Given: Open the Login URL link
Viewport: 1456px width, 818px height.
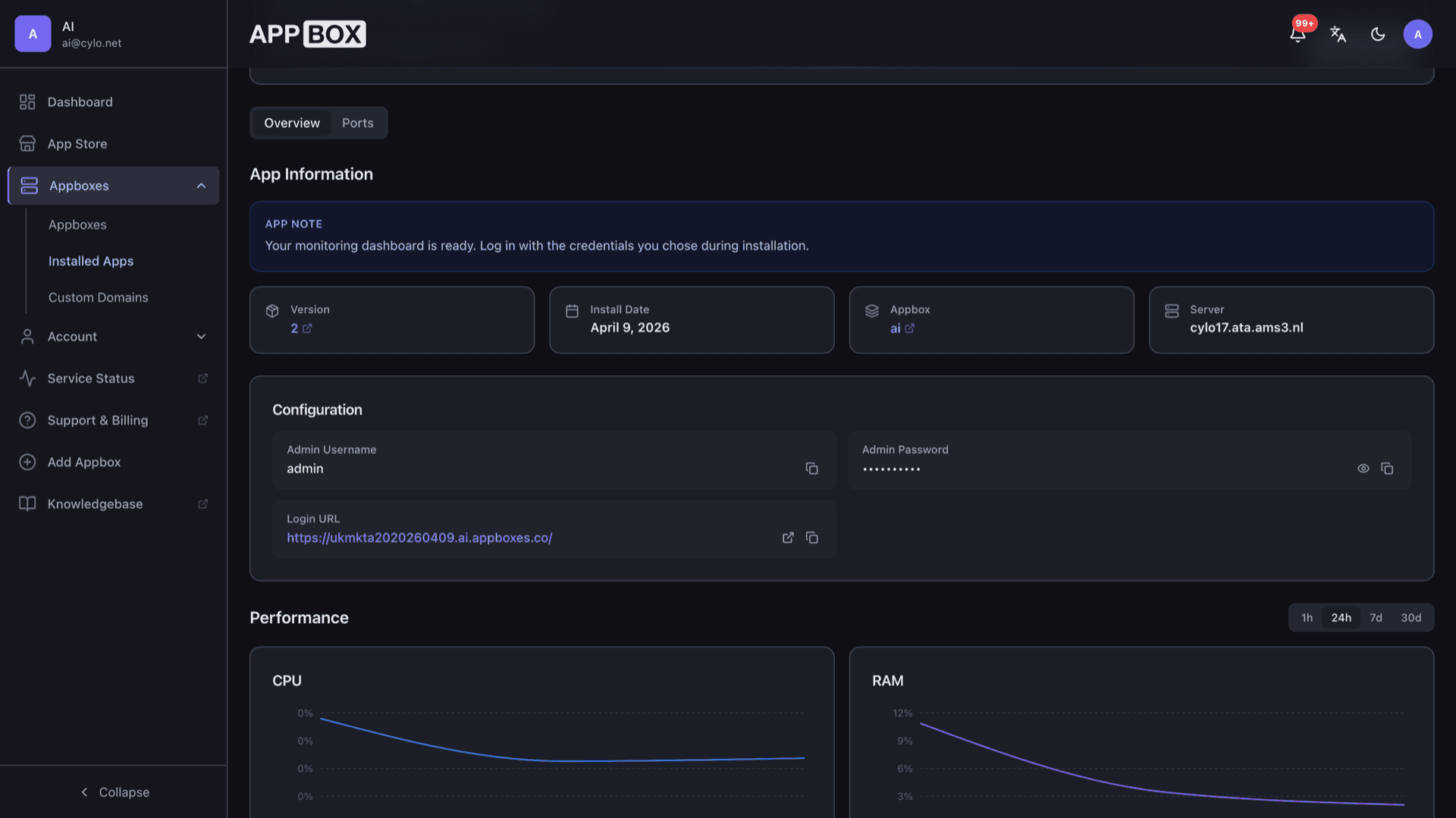Looking at the screenshot, I should [419, 537].
